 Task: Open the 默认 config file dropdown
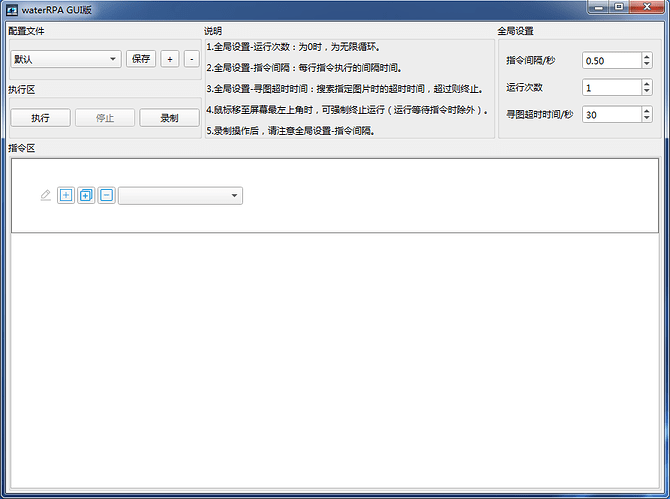click(x=66, y=59)
